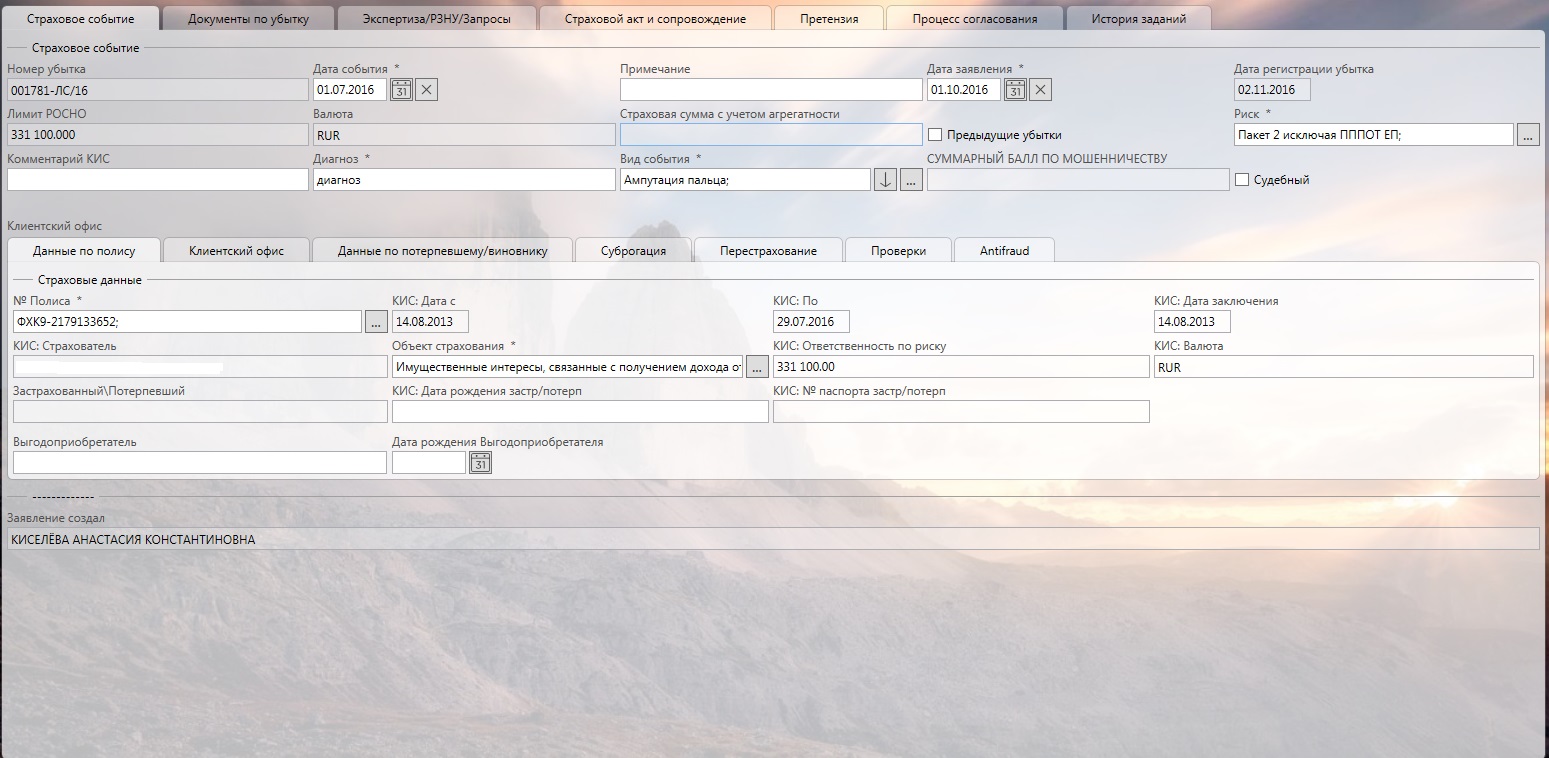This screenshot has height=758, width=1549.
Task: Open calendar picker for Дата события
Action: point(401,90)
